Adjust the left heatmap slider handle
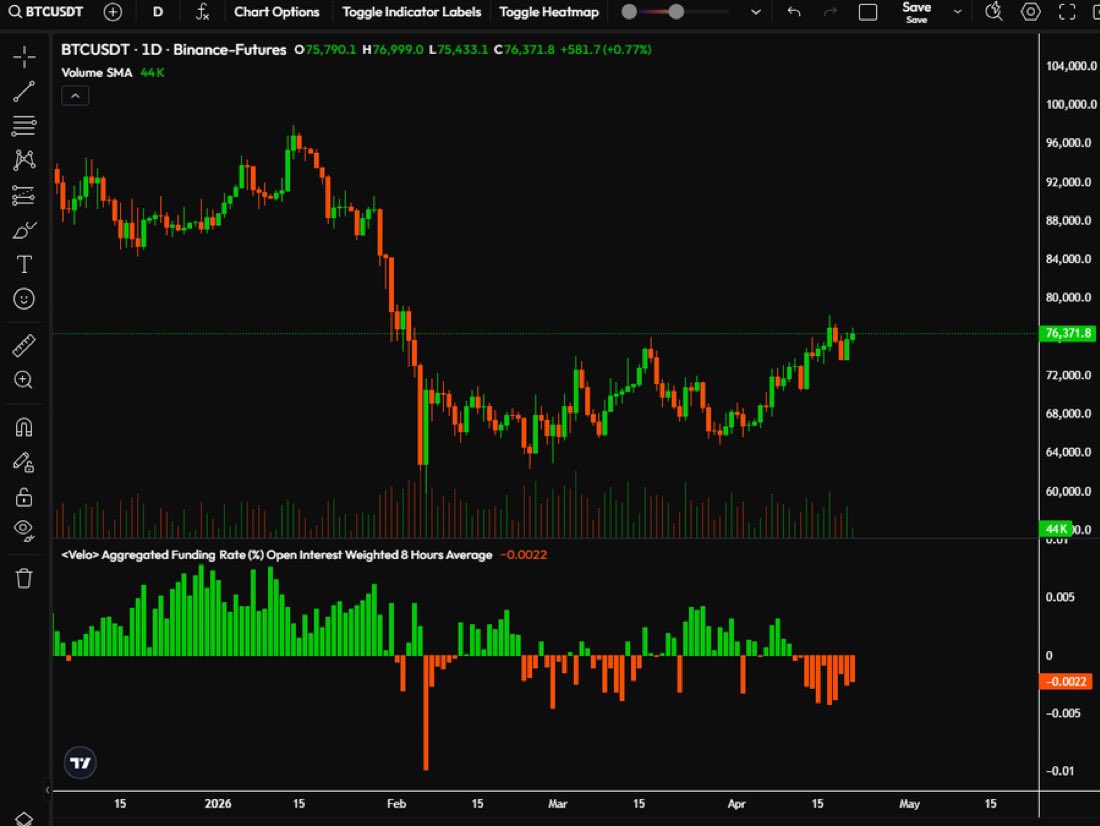 coord(629,12)
